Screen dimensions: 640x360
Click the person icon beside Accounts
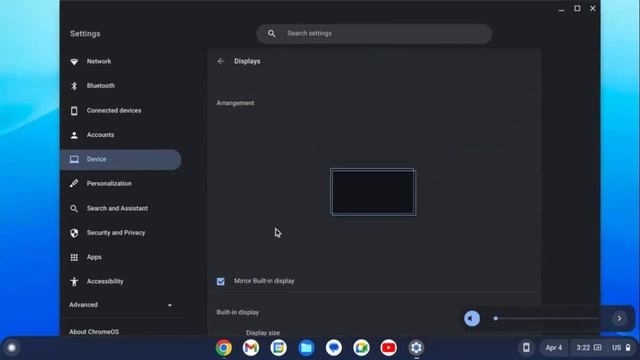[74, 135]
